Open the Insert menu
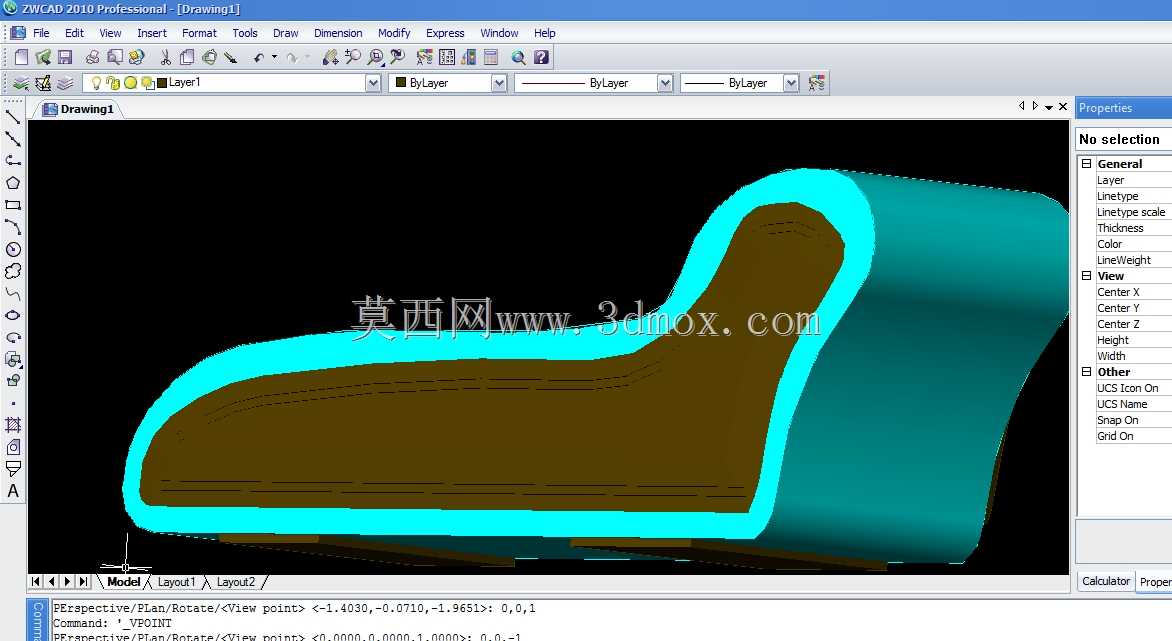1172x641 pixels. click(x=152, y=33)
